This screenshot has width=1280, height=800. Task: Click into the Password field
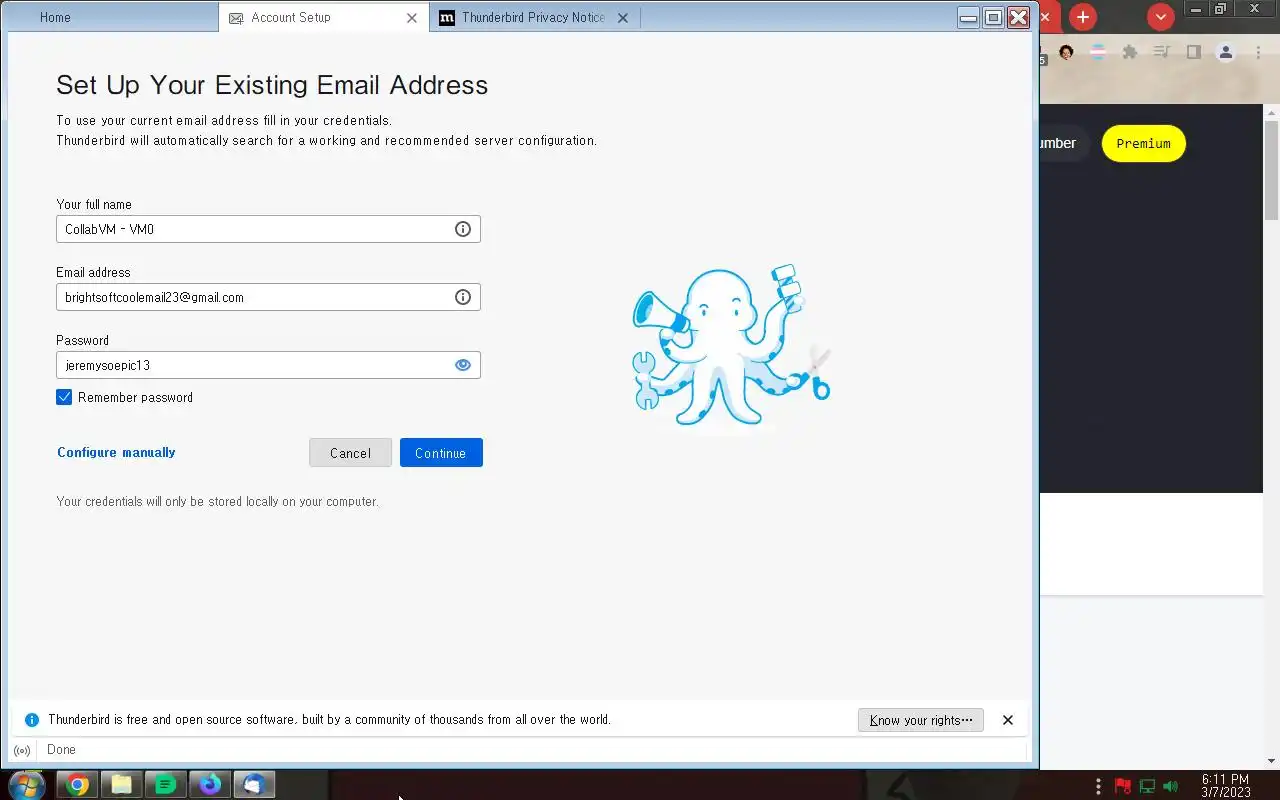tap(268, 365)
